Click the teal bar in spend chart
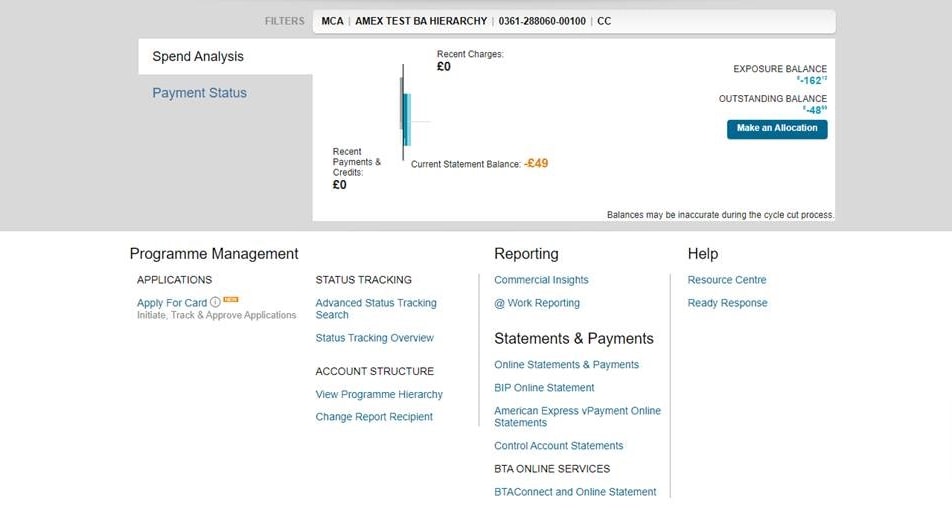This screenshot has width=952, height=509. 407,118
